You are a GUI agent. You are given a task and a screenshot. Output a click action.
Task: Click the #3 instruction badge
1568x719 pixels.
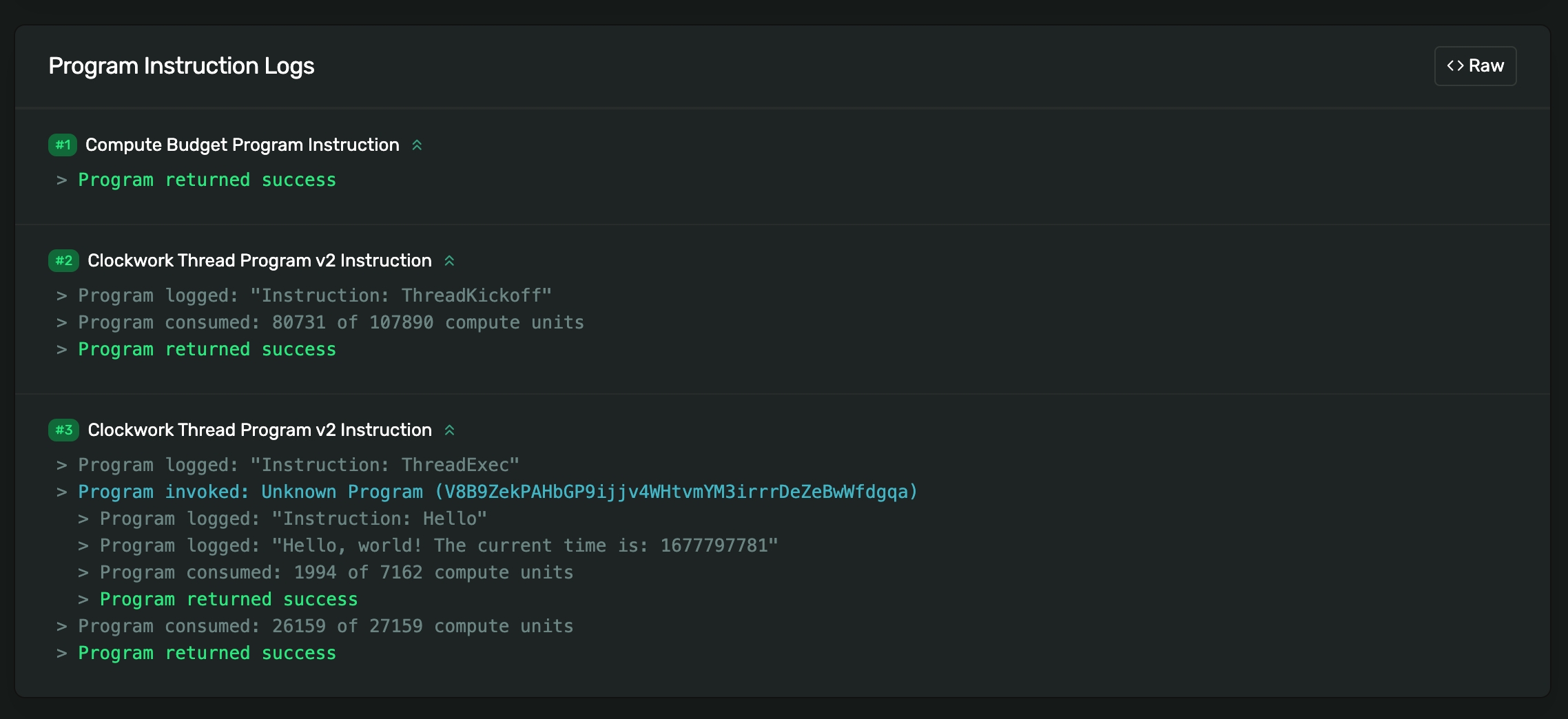63,430
